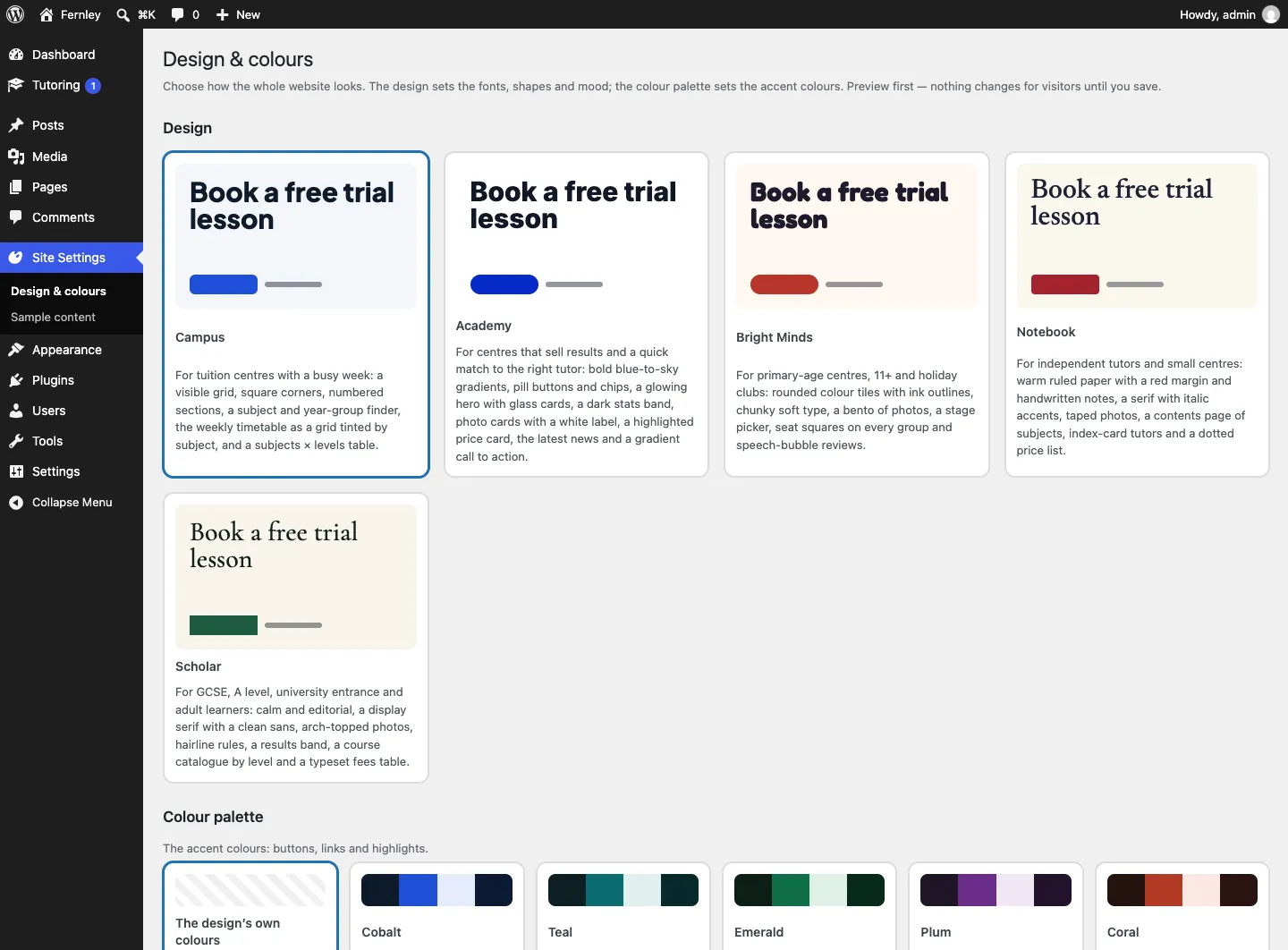This screenshot has width=1288, height=950.
Task: Click the Collapse Menu arrow icon
Action: point(16,503)
